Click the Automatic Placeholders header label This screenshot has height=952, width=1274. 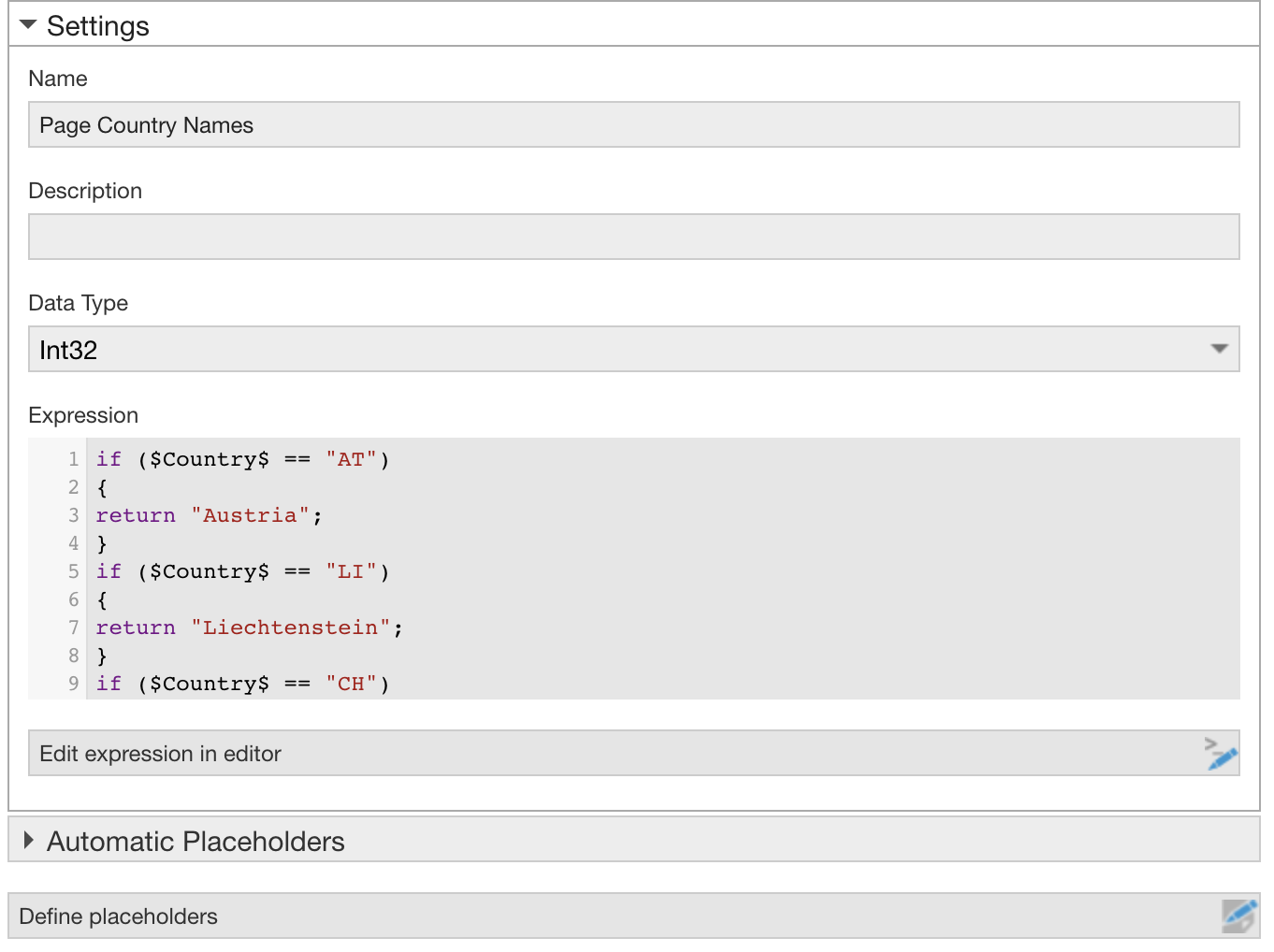pos(195,841)
